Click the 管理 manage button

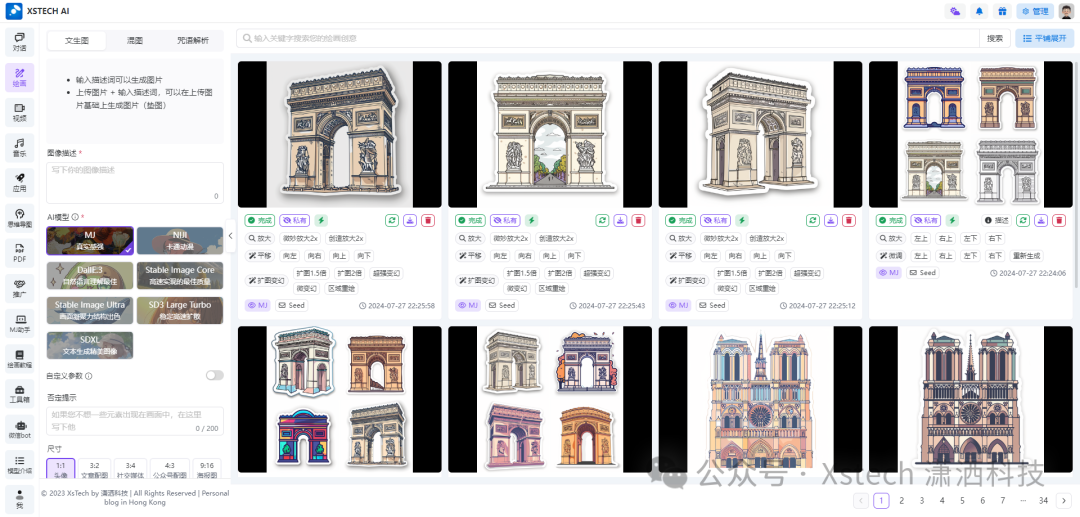(x=1035, y=11)
